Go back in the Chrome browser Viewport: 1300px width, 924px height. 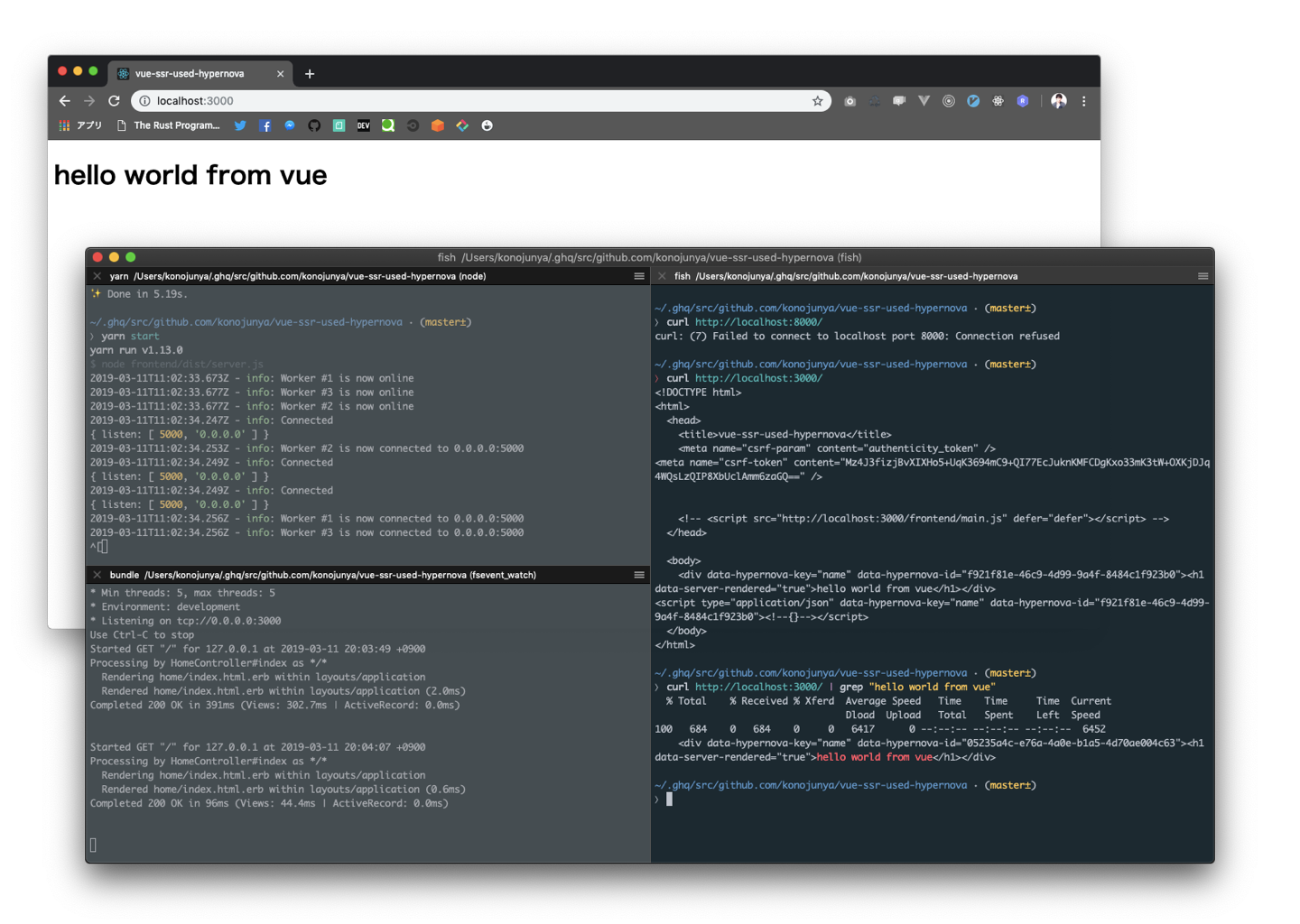click(x=64, y=101)
